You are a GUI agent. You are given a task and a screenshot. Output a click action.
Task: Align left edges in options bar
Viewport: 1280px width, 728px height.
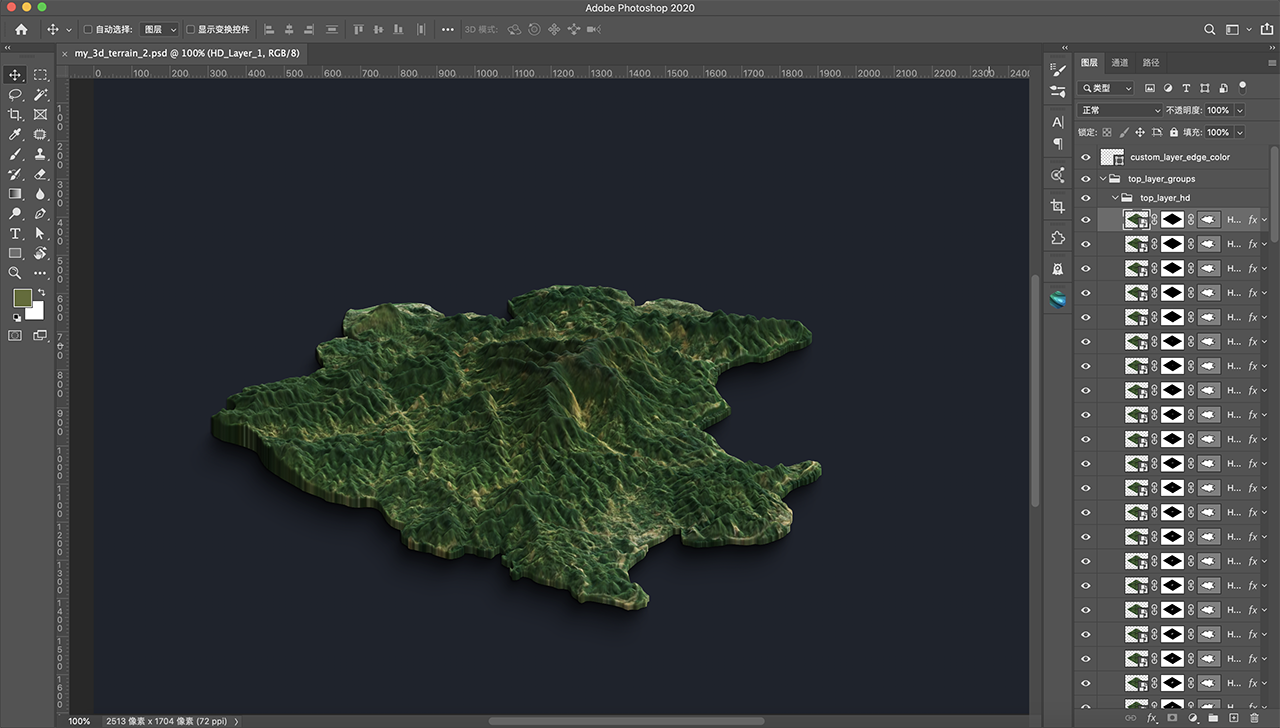point(269,30)
